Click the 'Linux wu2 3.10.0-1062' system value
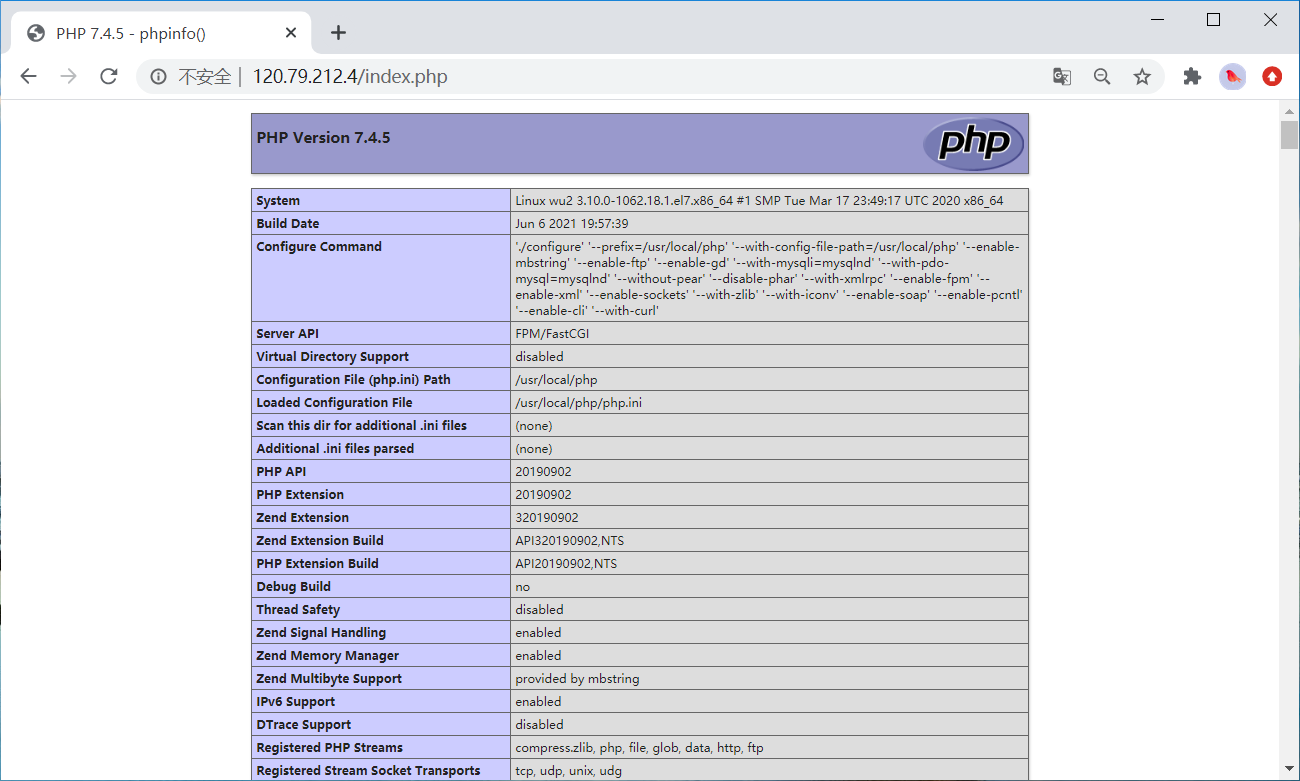Viewport: 1300px width, 781px height. 759,201
